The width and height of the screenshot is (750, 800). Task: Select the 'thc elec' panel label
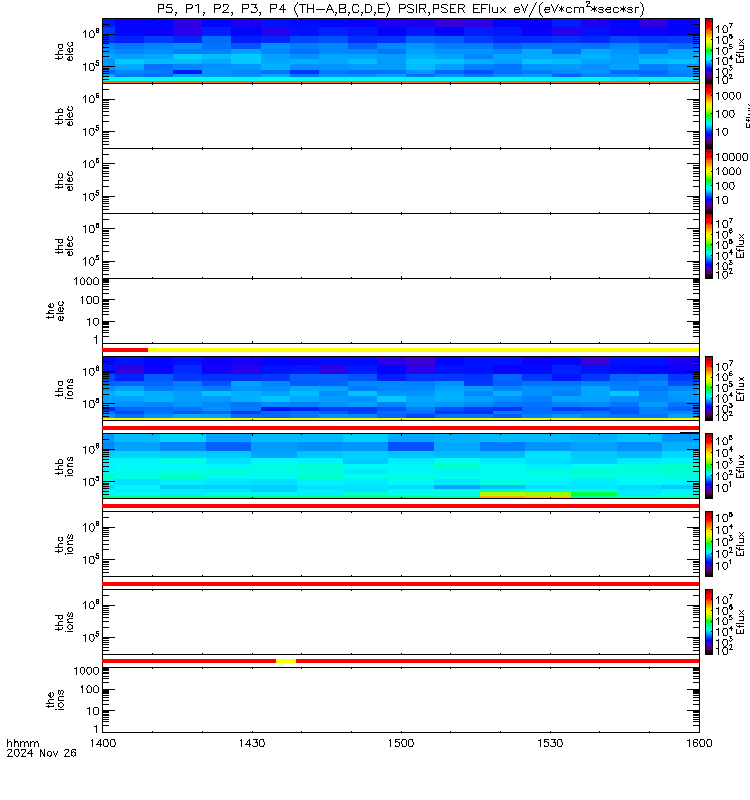click(x=64, y=181)
